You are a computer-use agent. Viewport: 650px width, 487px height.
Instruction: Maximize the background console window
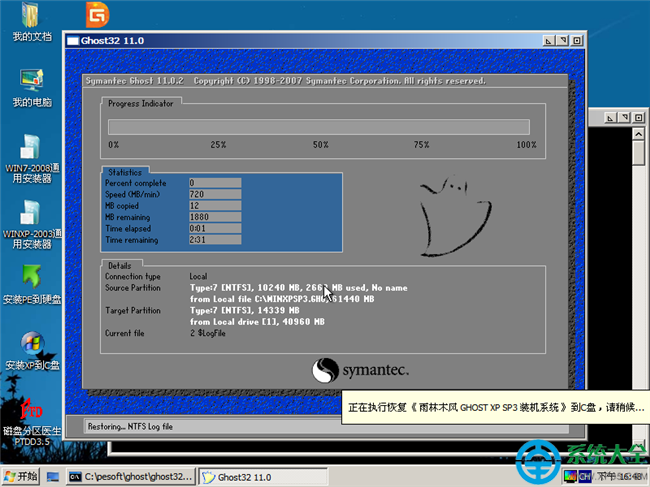(624, 118)
